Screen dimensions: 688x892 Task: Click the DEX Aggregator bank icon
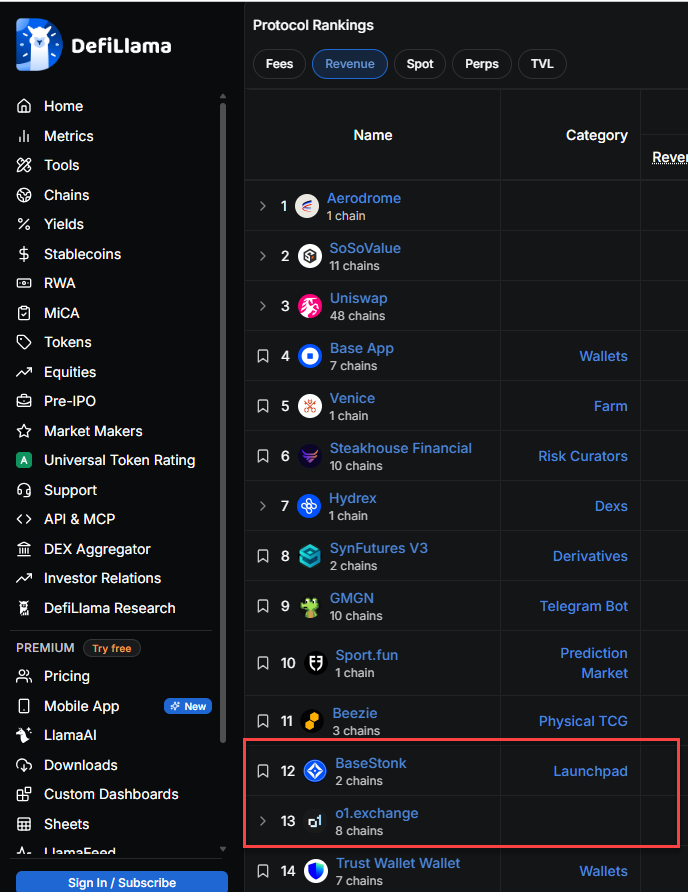24,549
